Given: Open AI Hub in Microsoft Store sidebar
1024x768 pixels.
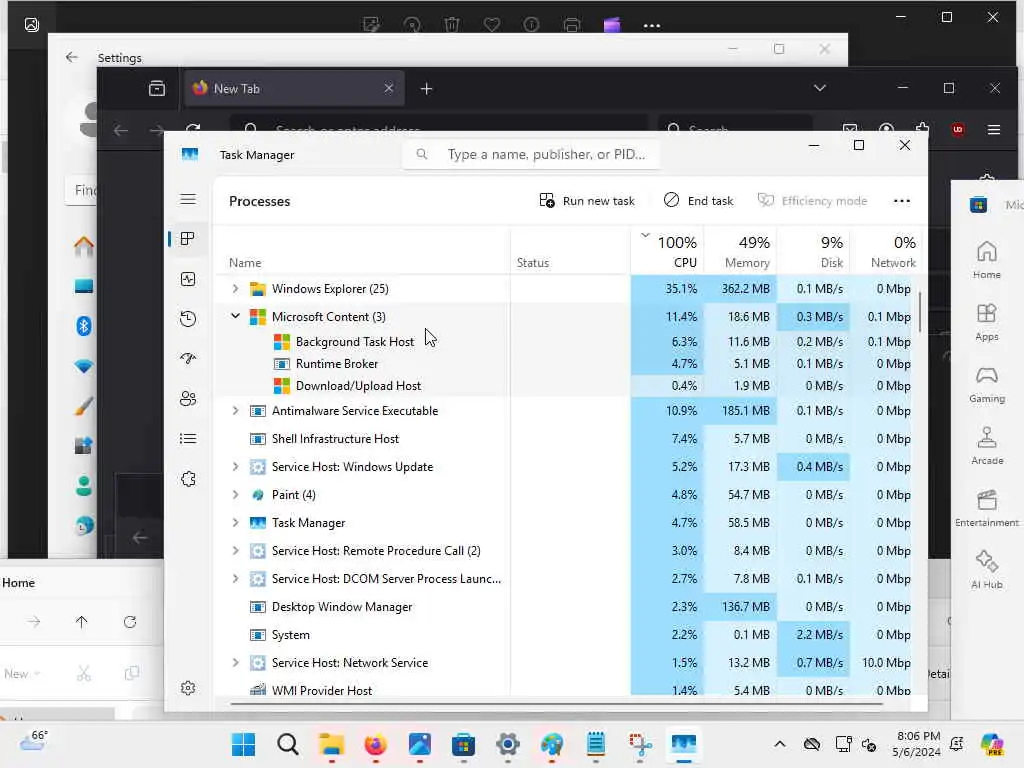Looking at the screenshot, I should [x=986, y=570].
